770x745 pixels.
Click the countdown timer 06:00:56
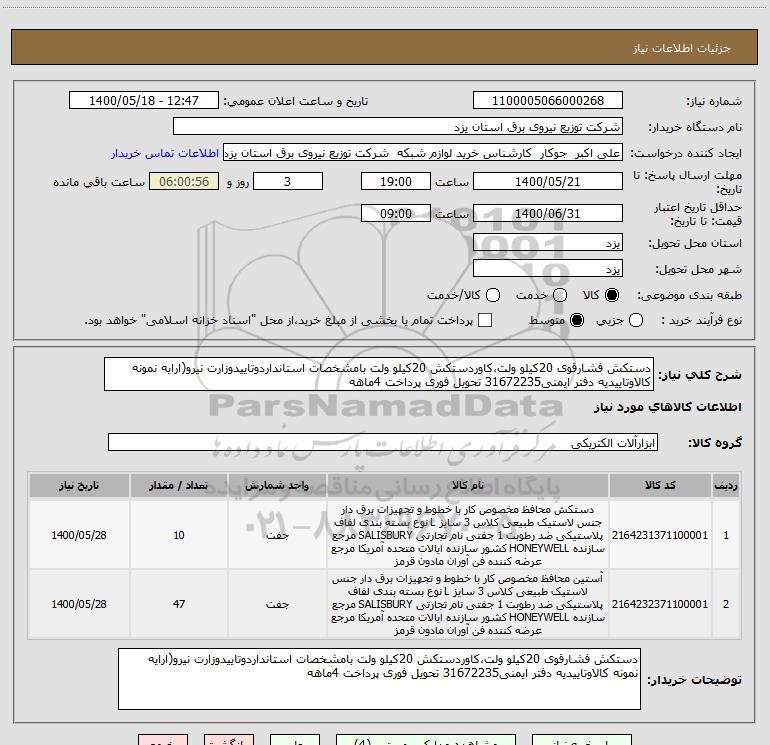point(184,182)
